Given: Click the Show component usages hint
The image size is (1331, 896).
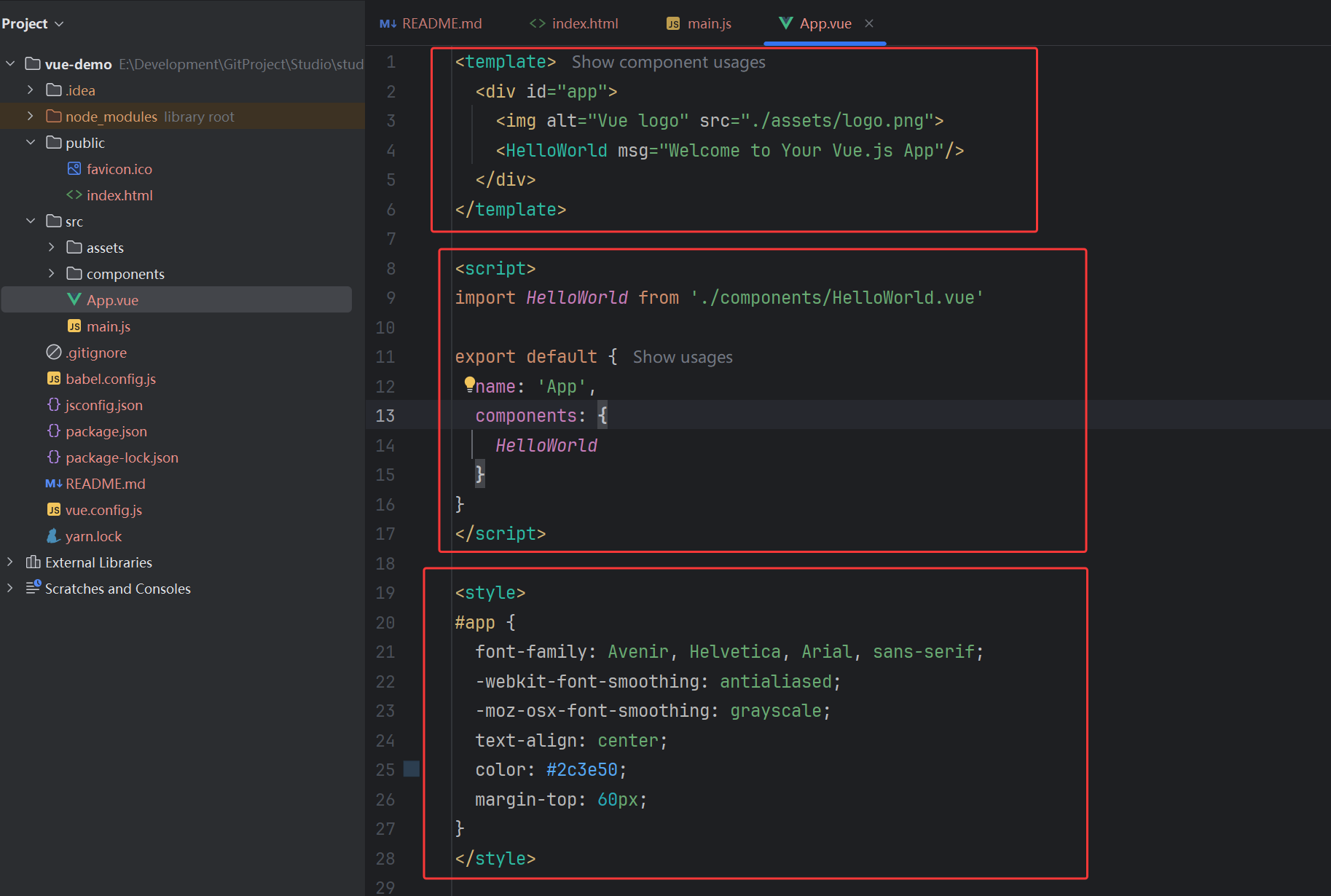Looking at the screenshot, I should click(x=668, y=62).
